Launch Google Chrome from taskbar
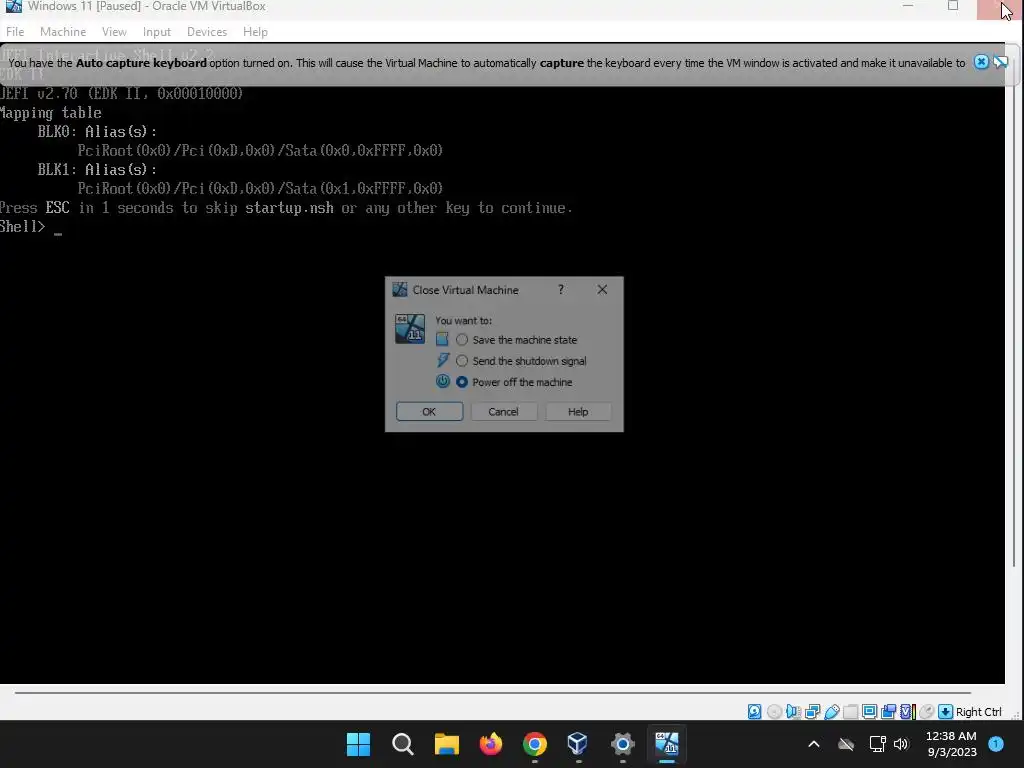 (x=534, y=744)
